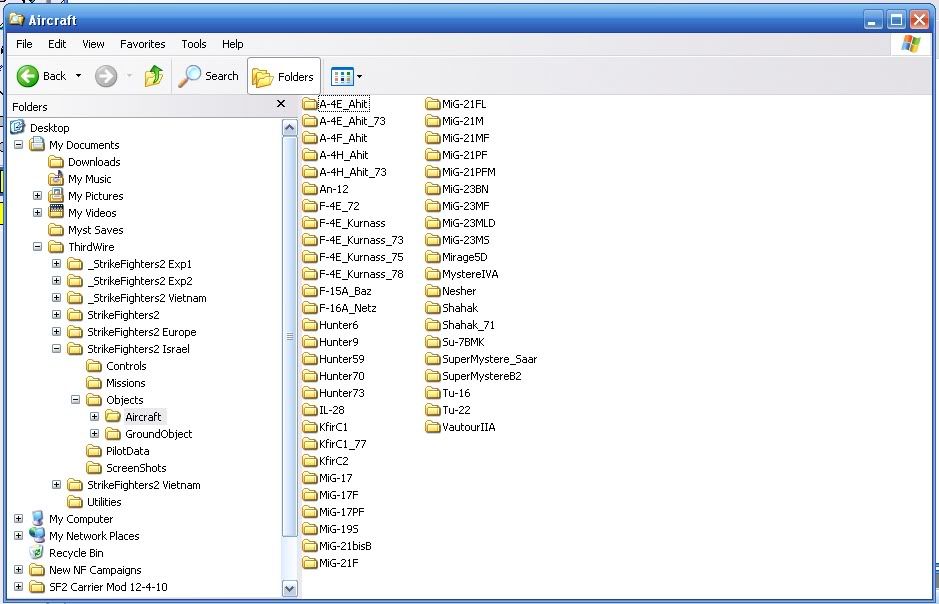The width and height of the screenshot is (939, 604).
Task: Open the Favorites menu
Action: click(x=143, y=44)
